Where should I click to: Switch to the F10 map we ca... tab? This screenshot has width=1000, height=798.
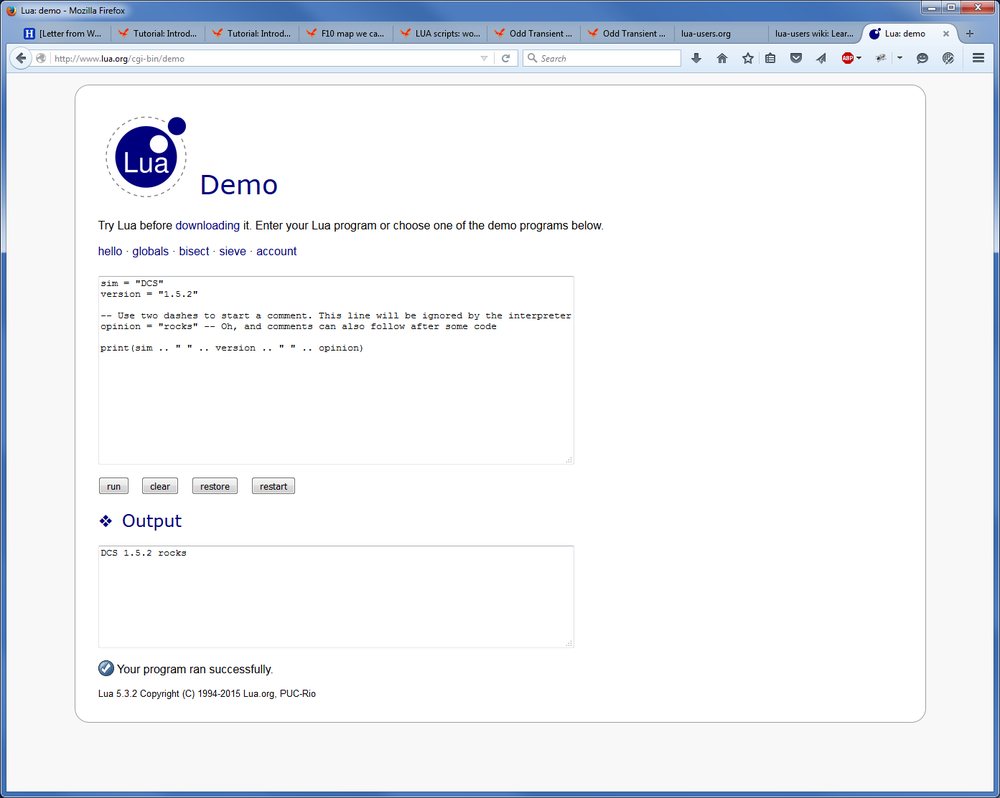point(346,33)
